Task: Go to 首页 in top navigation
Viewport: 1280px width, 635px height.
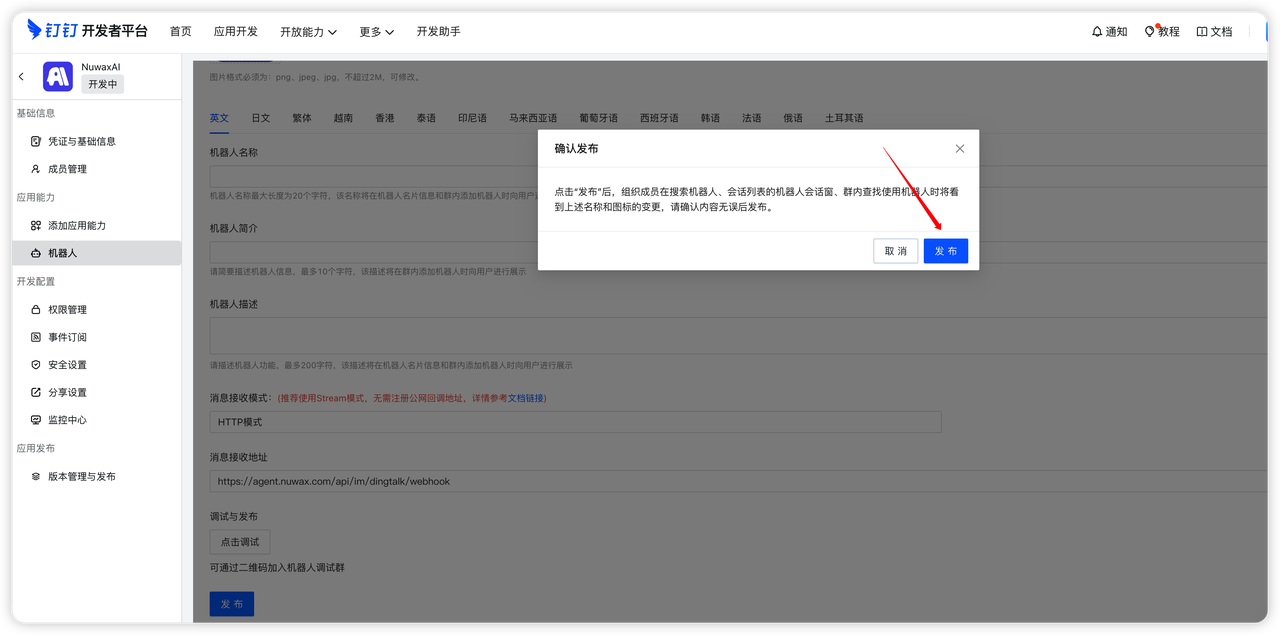Action: tap(181, 32)
